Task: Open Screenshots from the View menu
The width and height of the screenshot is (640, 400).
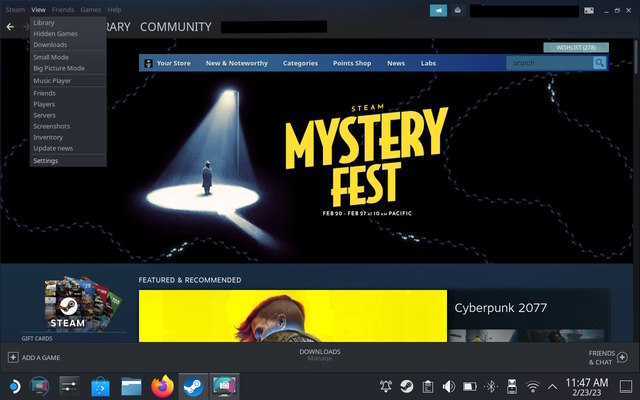Action: 51,127
